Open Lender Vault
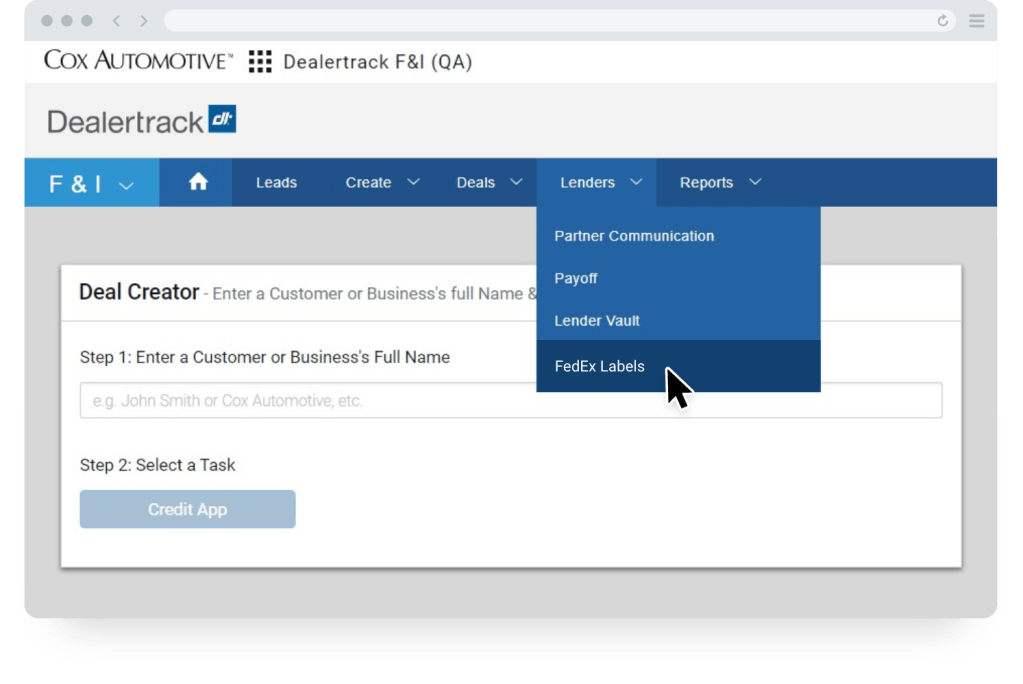Viewport: 1023px width, 684px height. (x=595, y=321)
